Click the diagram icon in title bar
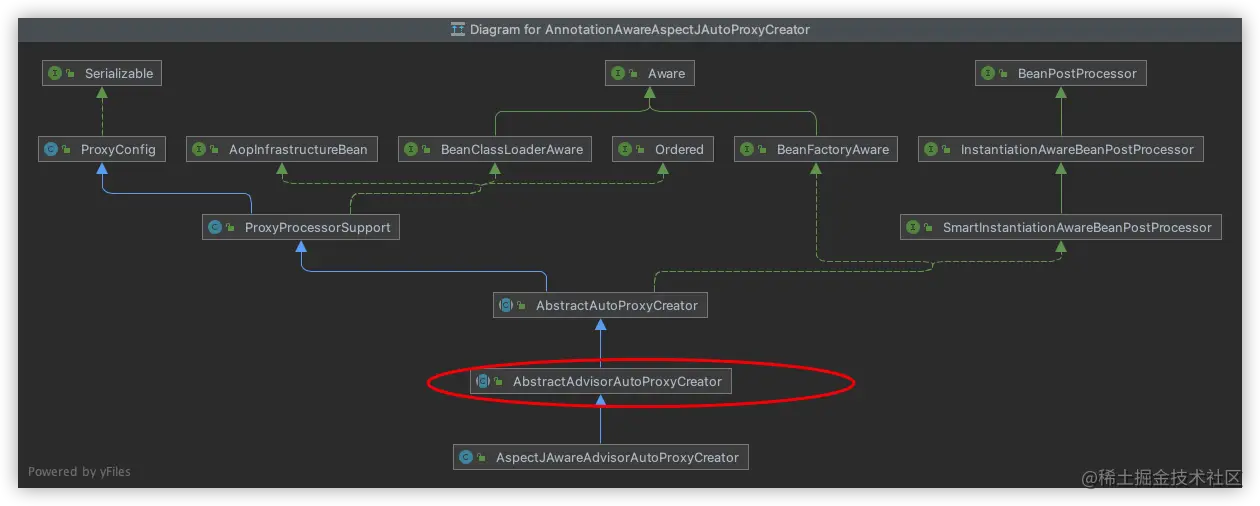 pos(458,29)
